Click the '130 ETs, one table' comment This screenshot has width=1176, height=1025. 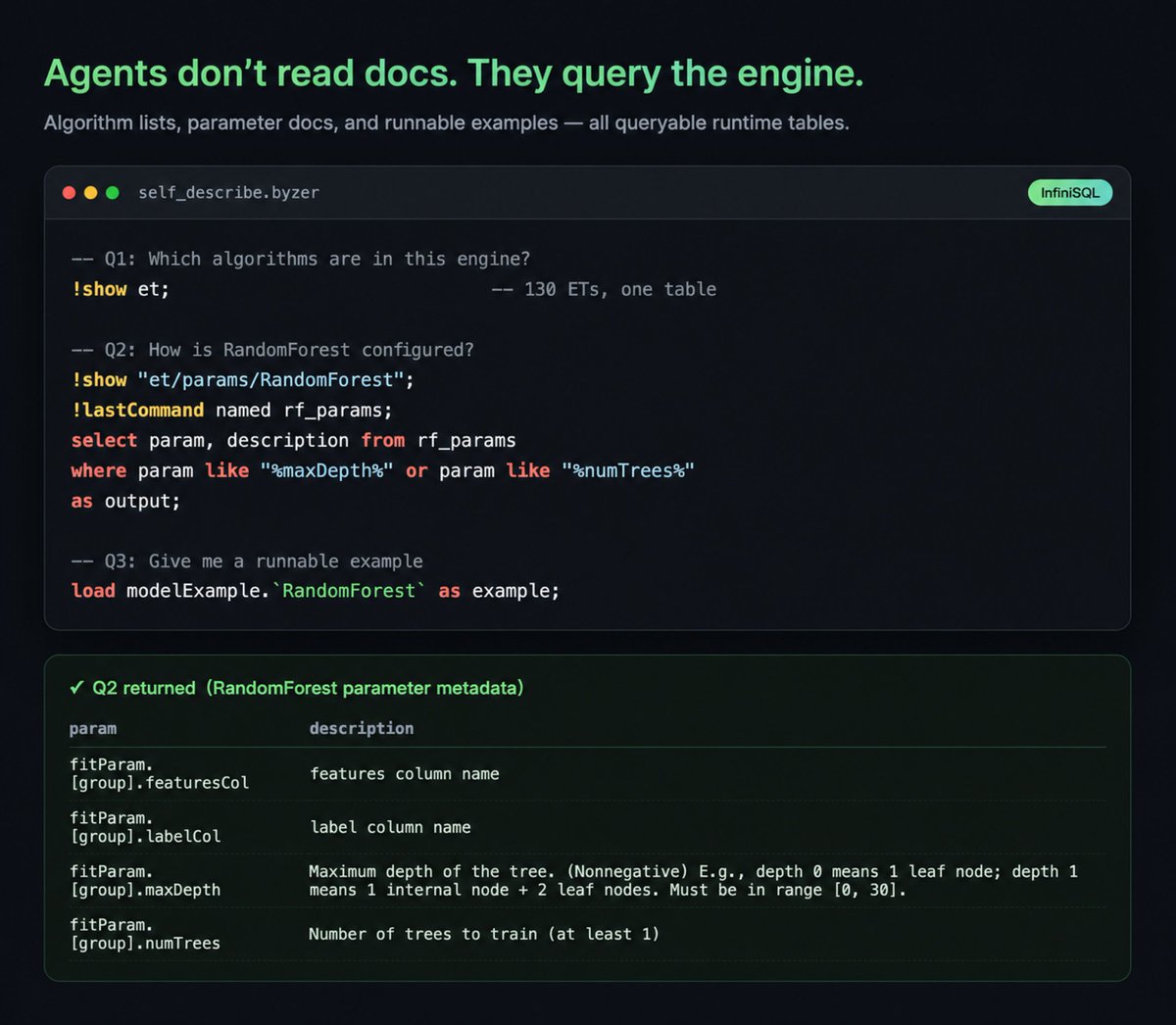pos(604,289)
